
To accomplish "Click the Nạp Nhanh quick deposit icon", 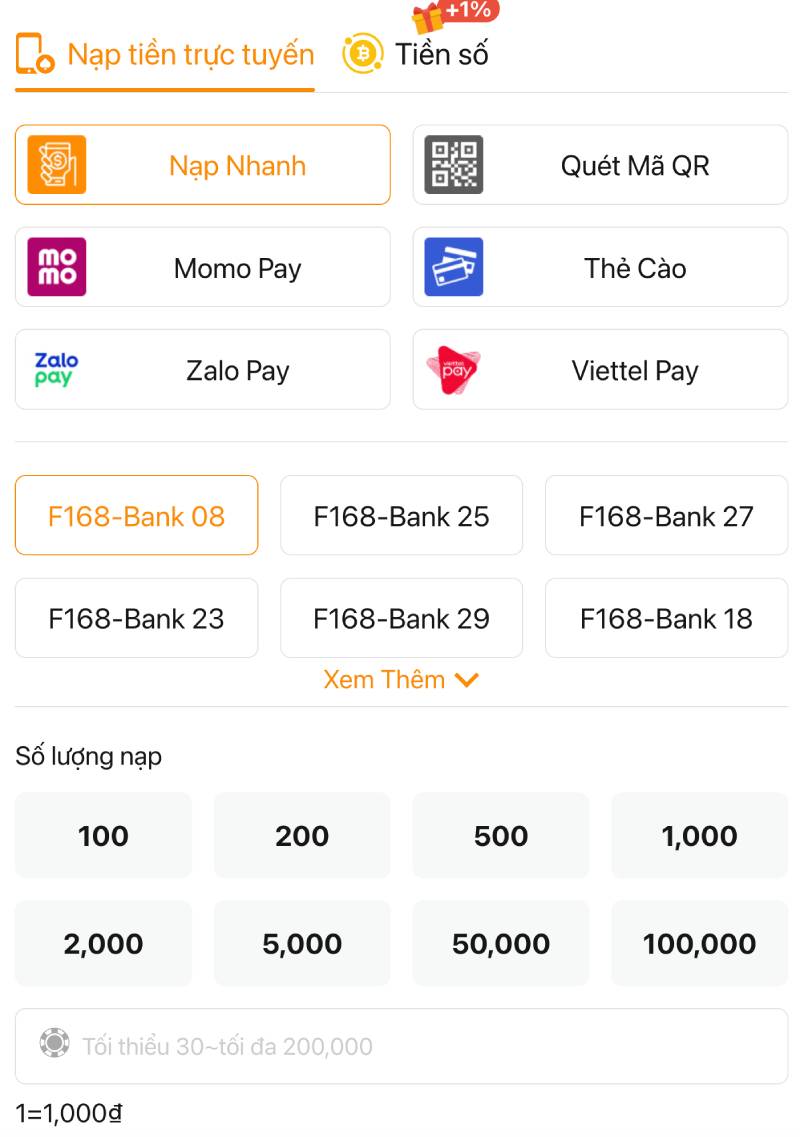I will [x=56, y=165].
